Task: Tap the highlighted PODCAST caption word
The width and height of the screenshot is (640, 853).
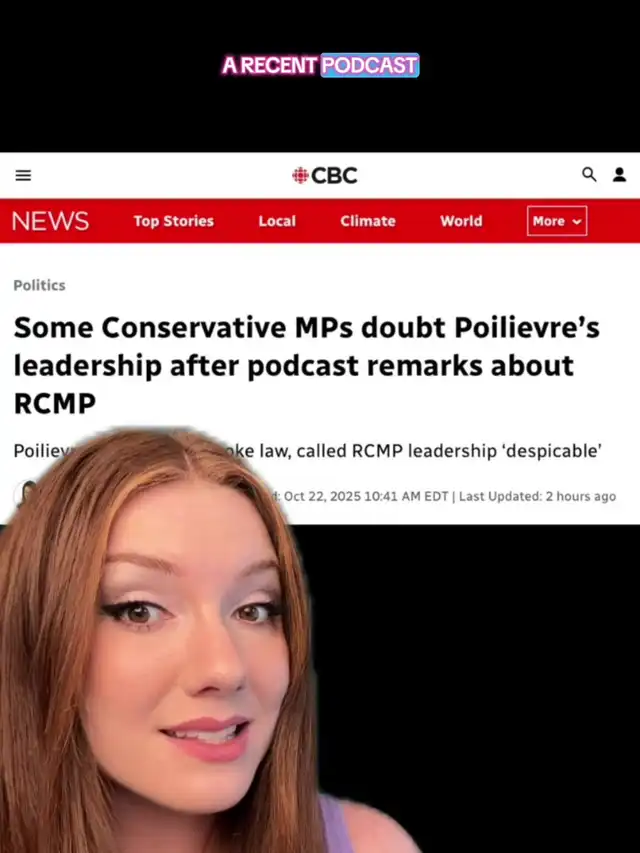Action: tap(370, 65)
